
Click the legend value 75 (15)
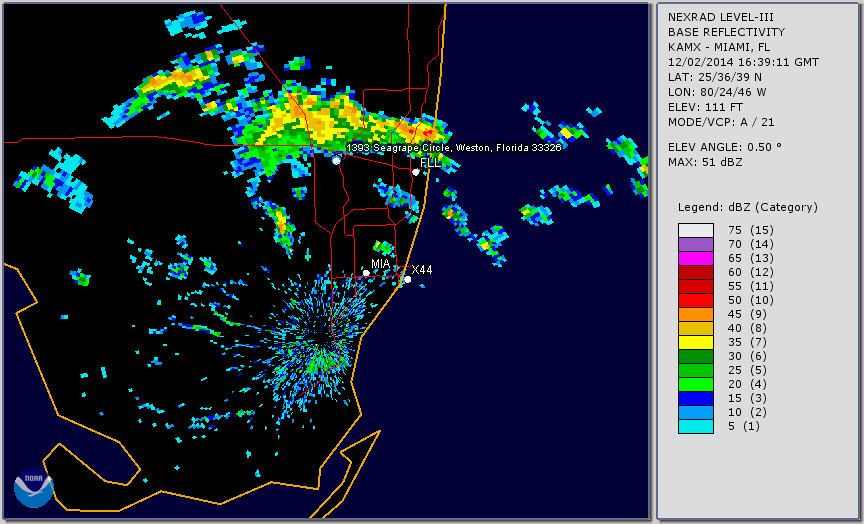pos(751,230)
